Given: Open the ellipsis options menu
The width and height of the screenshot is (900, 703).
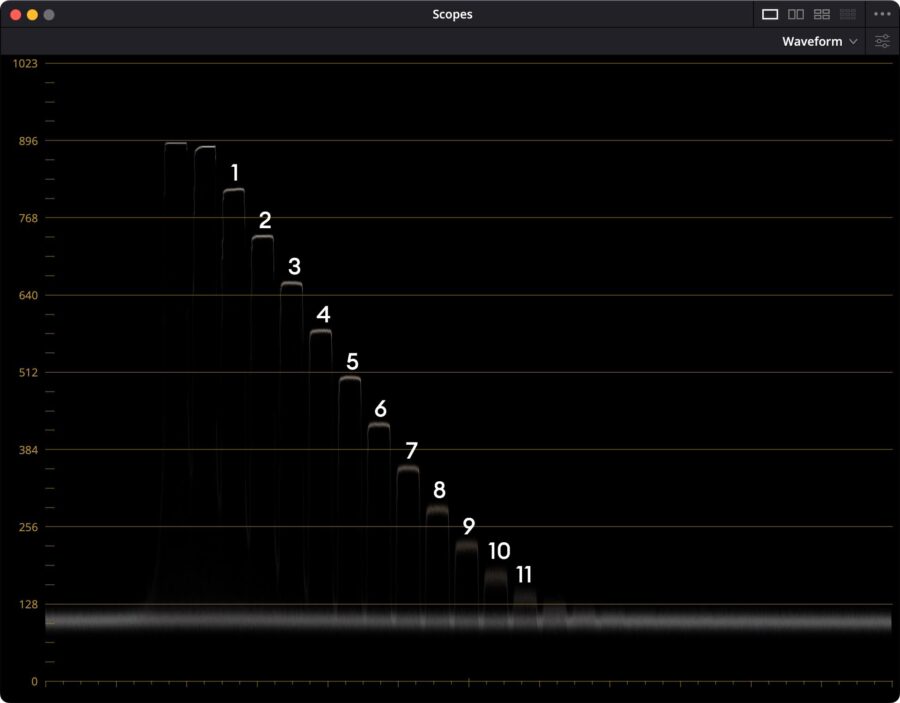Looking at the screenshot, I should [x=881, y=14].
